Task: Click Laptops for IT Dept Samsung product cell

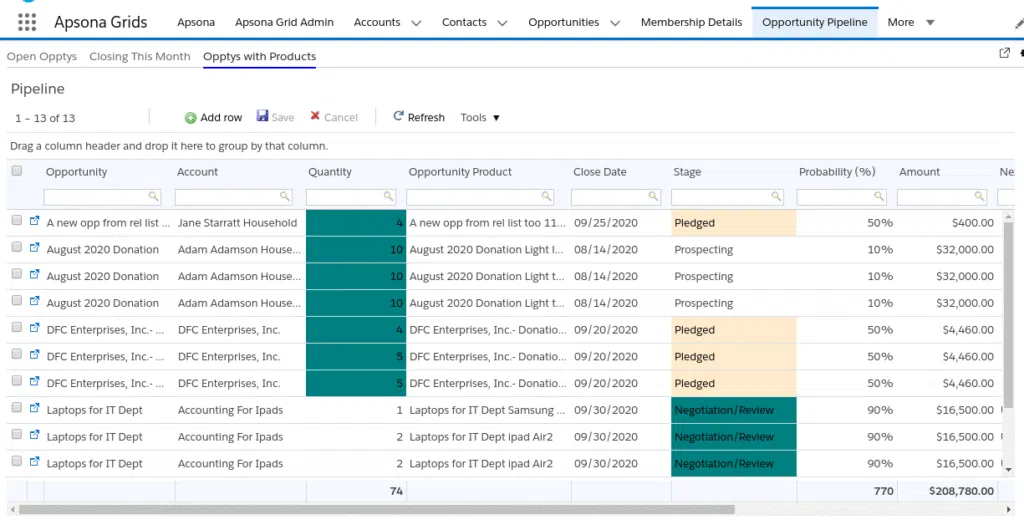Action: click(x=487, y=410)
